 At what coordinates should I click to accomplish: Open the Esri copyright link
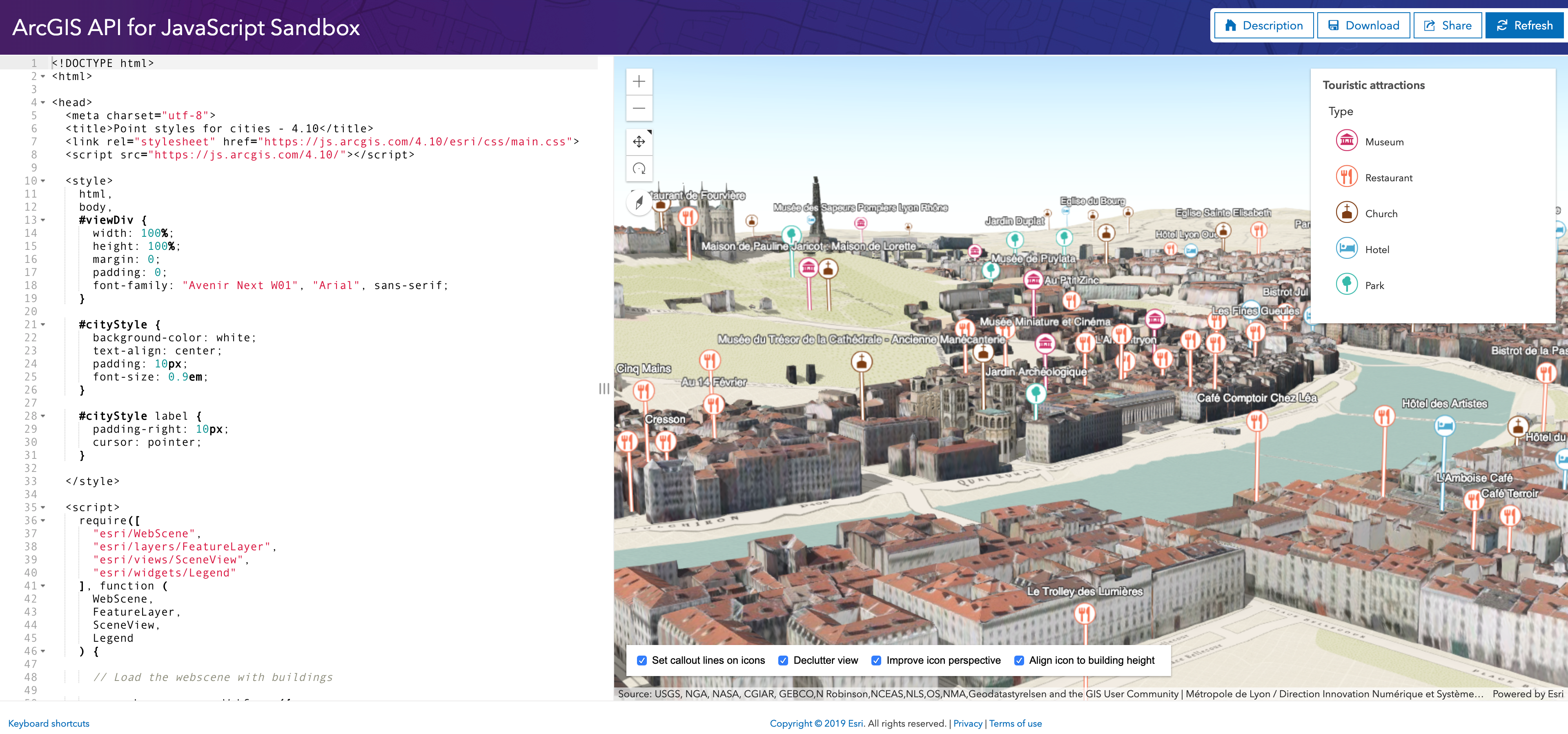(x=816, y=724)
